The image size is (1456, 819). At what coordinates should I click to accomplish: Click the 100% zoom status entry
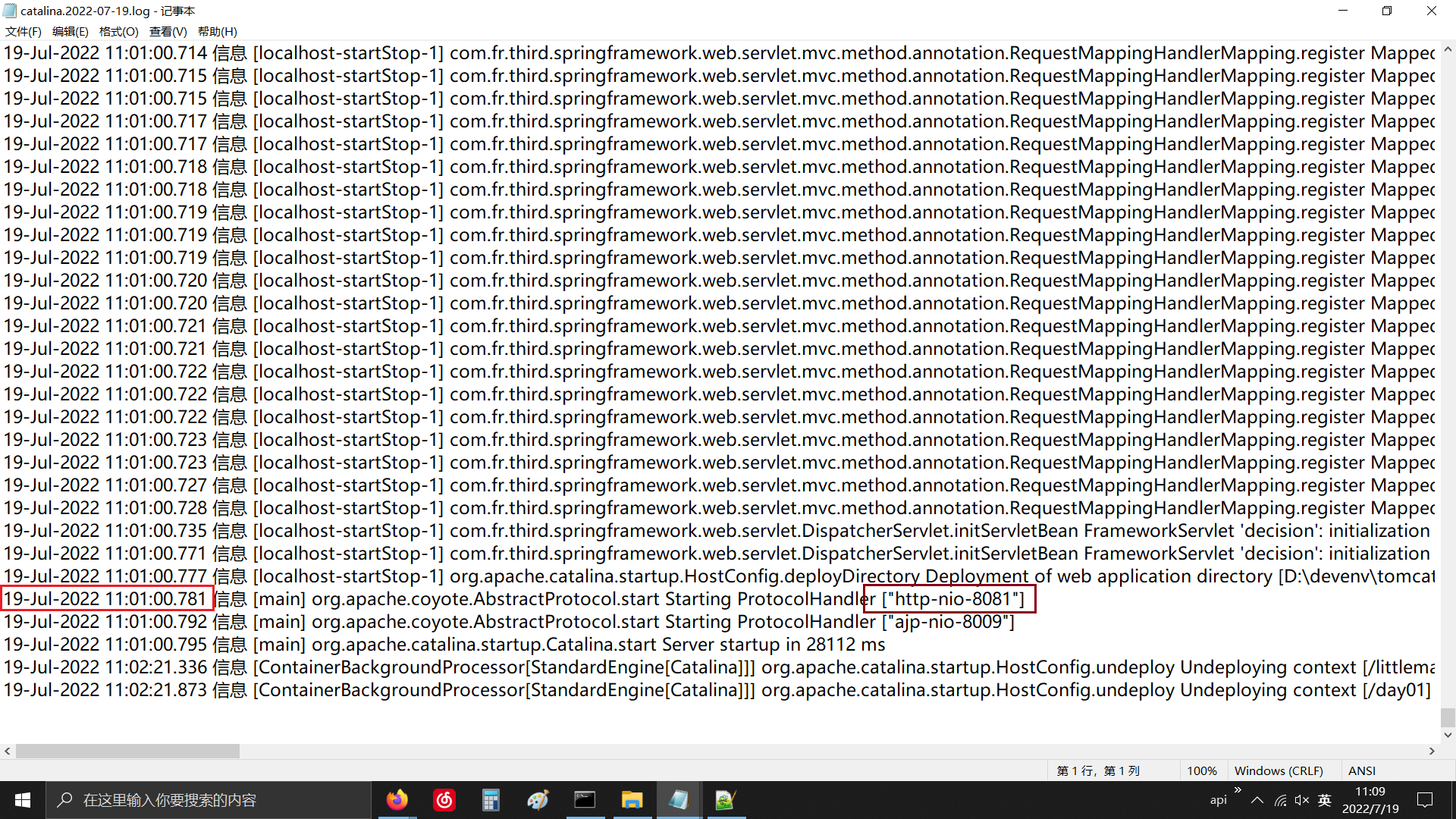(x=1201, y=770)
